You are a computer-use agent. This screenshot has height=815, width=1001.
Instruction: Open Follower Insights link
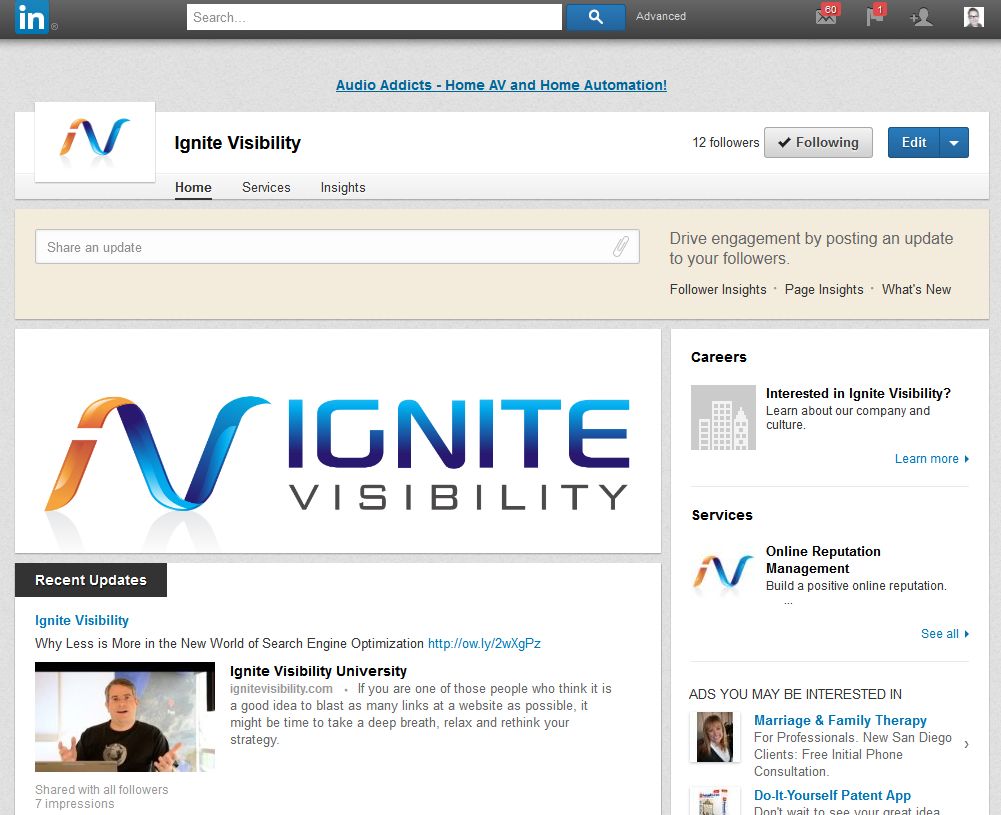point(718,290)
